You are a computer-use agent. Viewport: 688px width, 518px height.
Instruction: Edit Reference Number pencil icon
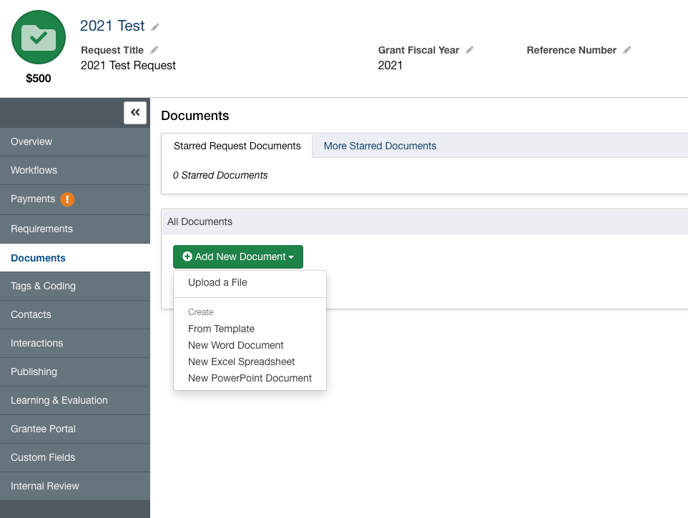click(627, 50)
